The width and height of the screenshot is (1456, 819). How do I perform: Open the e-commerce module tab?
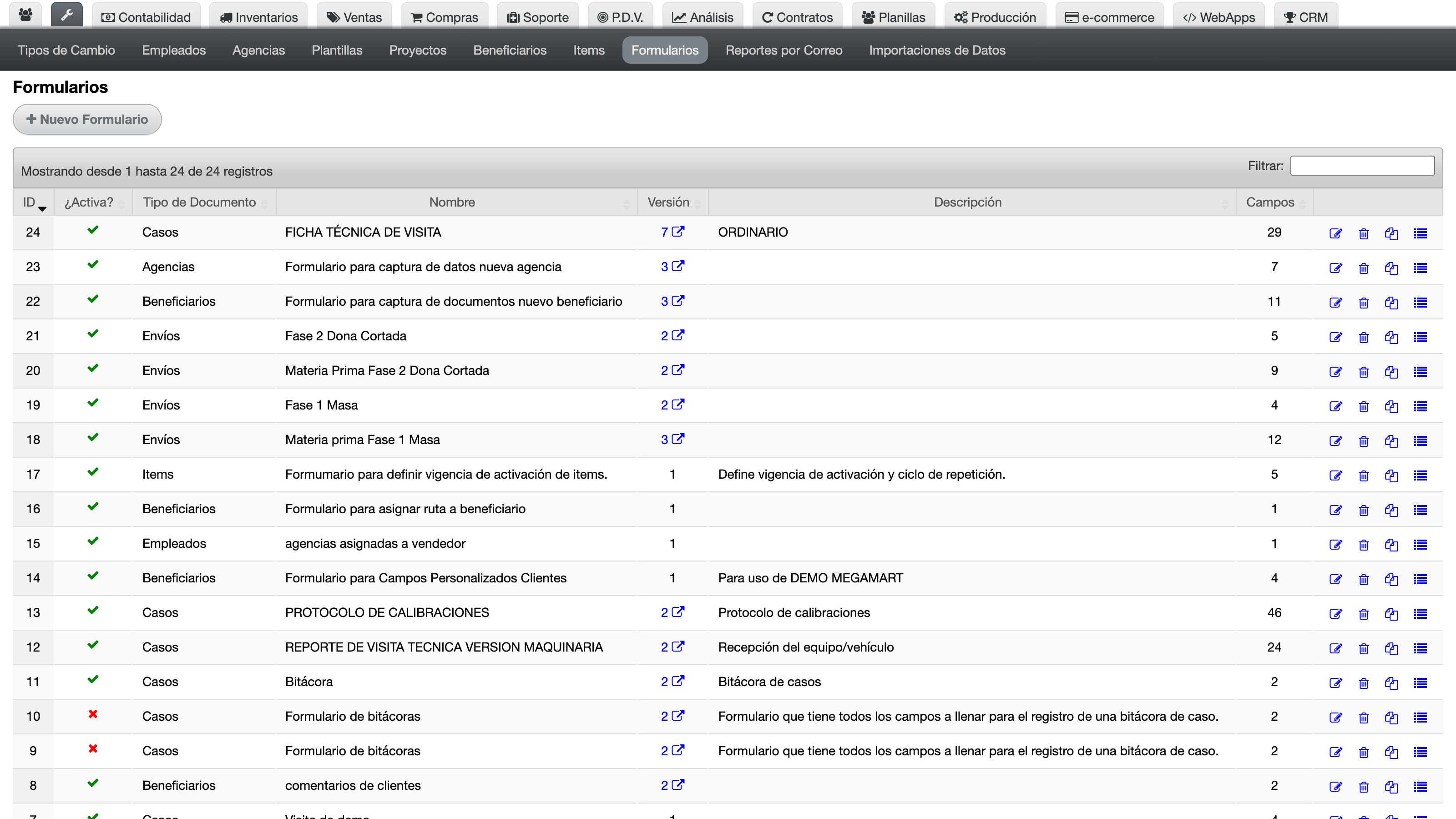[x=1110, y=17]
